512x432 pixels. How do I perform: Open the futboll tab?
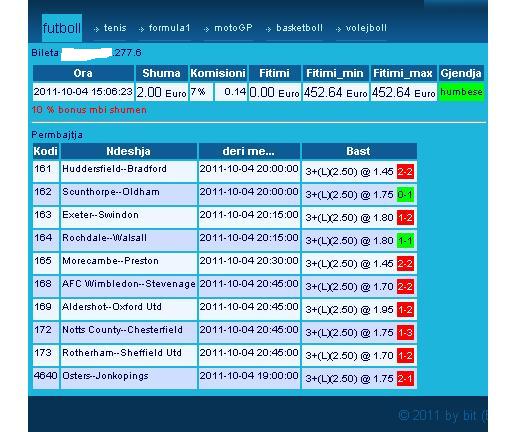coord(62,28)
